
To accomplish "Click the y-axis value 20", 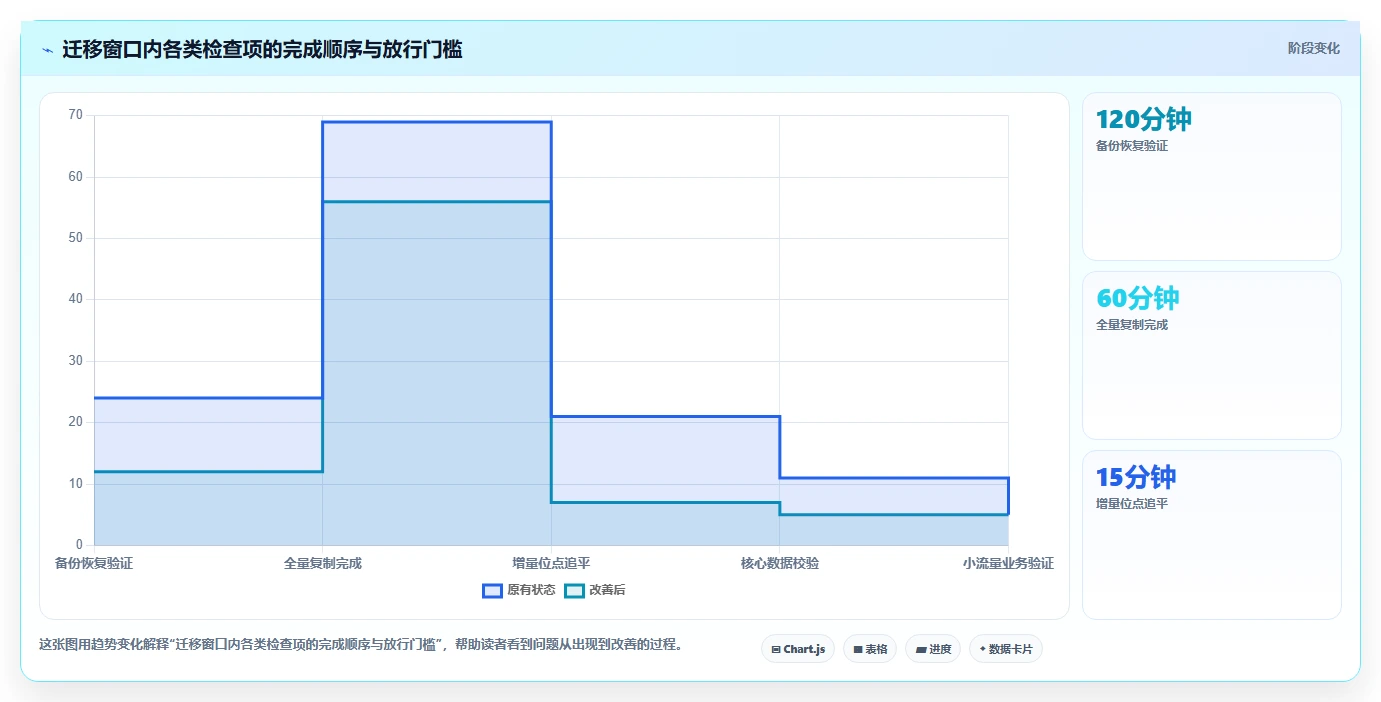I will point(76,422).
